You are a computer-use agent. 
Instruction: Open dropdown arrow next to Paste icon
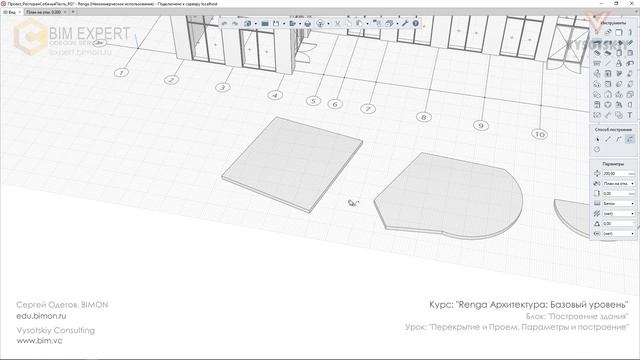pos(367,24)
